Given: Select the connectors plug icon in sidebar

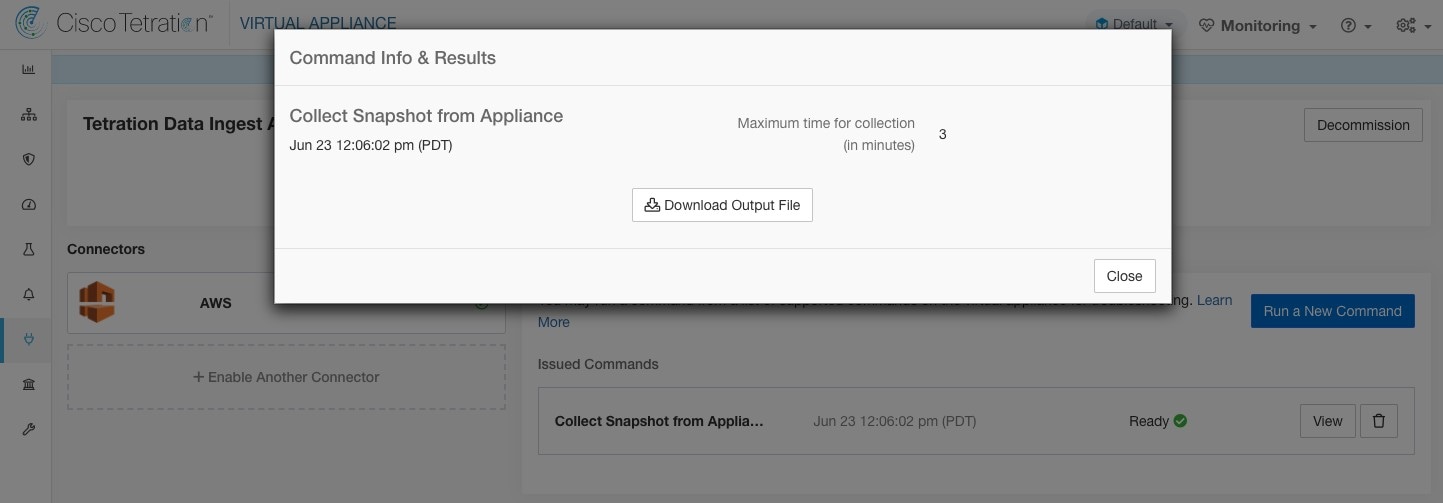Looking at the screenshot, I should pos(28,340).
